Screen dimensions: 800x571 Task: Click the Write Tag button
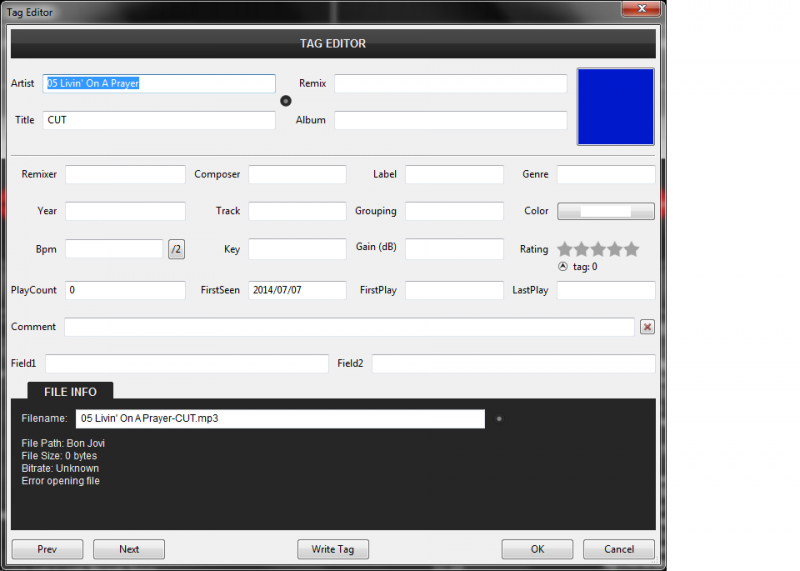(333, 549)
